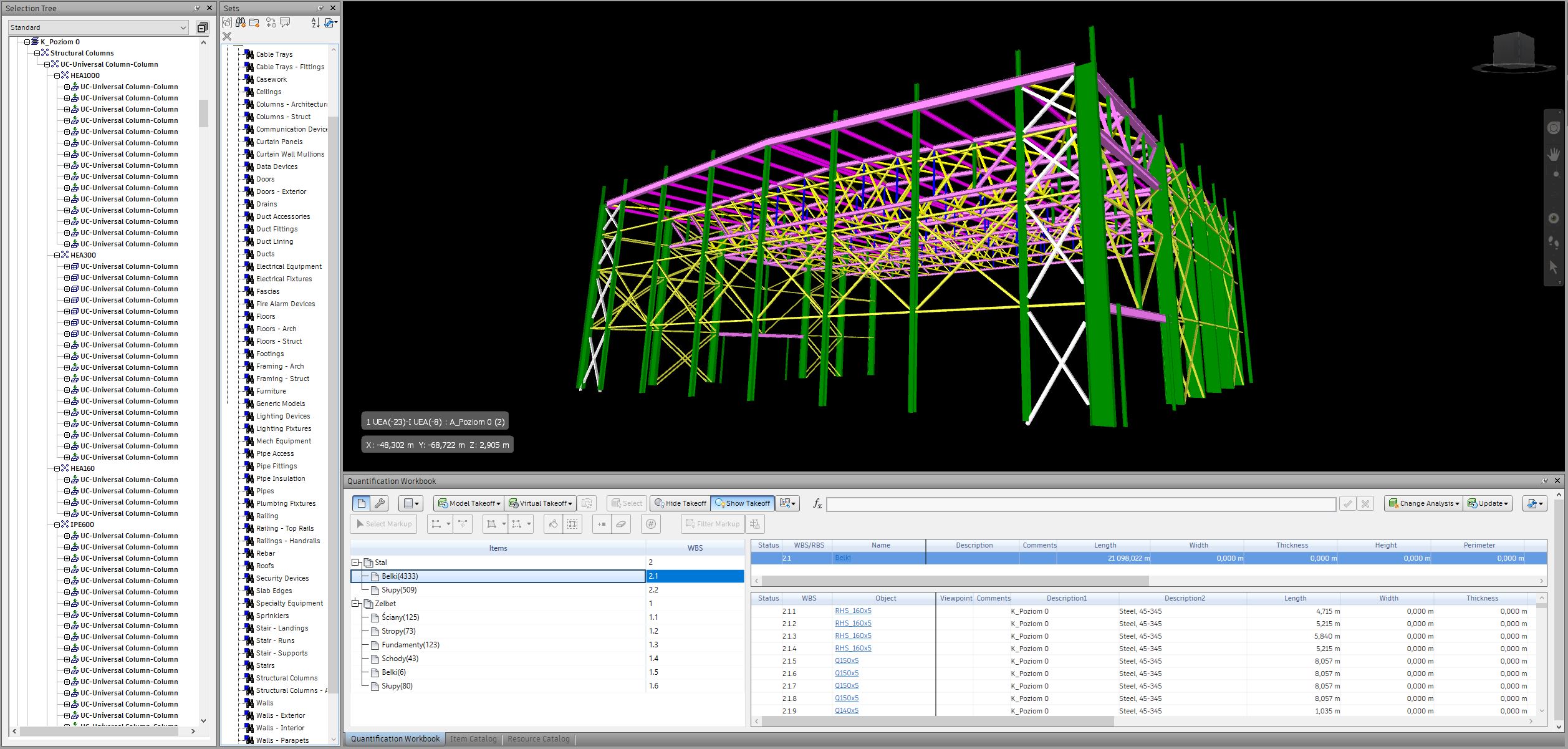Collapse the HEA300 tree node
Viewport: 1568px width, 749px height.
(57, 255)
